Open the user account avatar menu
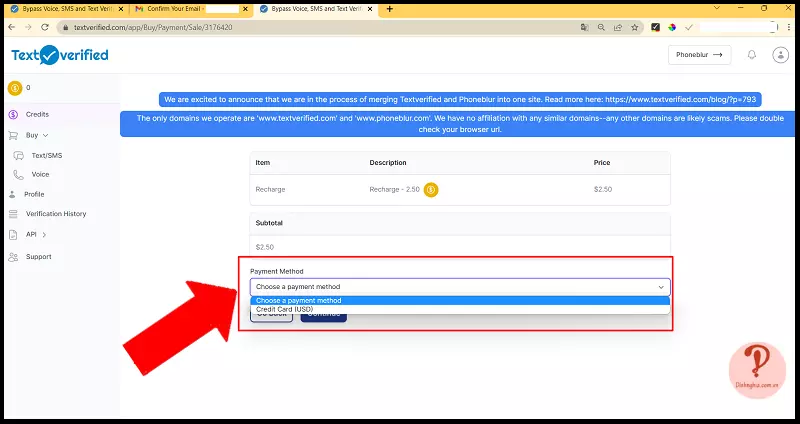This screenshot has height=424, width=800. [x=780, y=55]
